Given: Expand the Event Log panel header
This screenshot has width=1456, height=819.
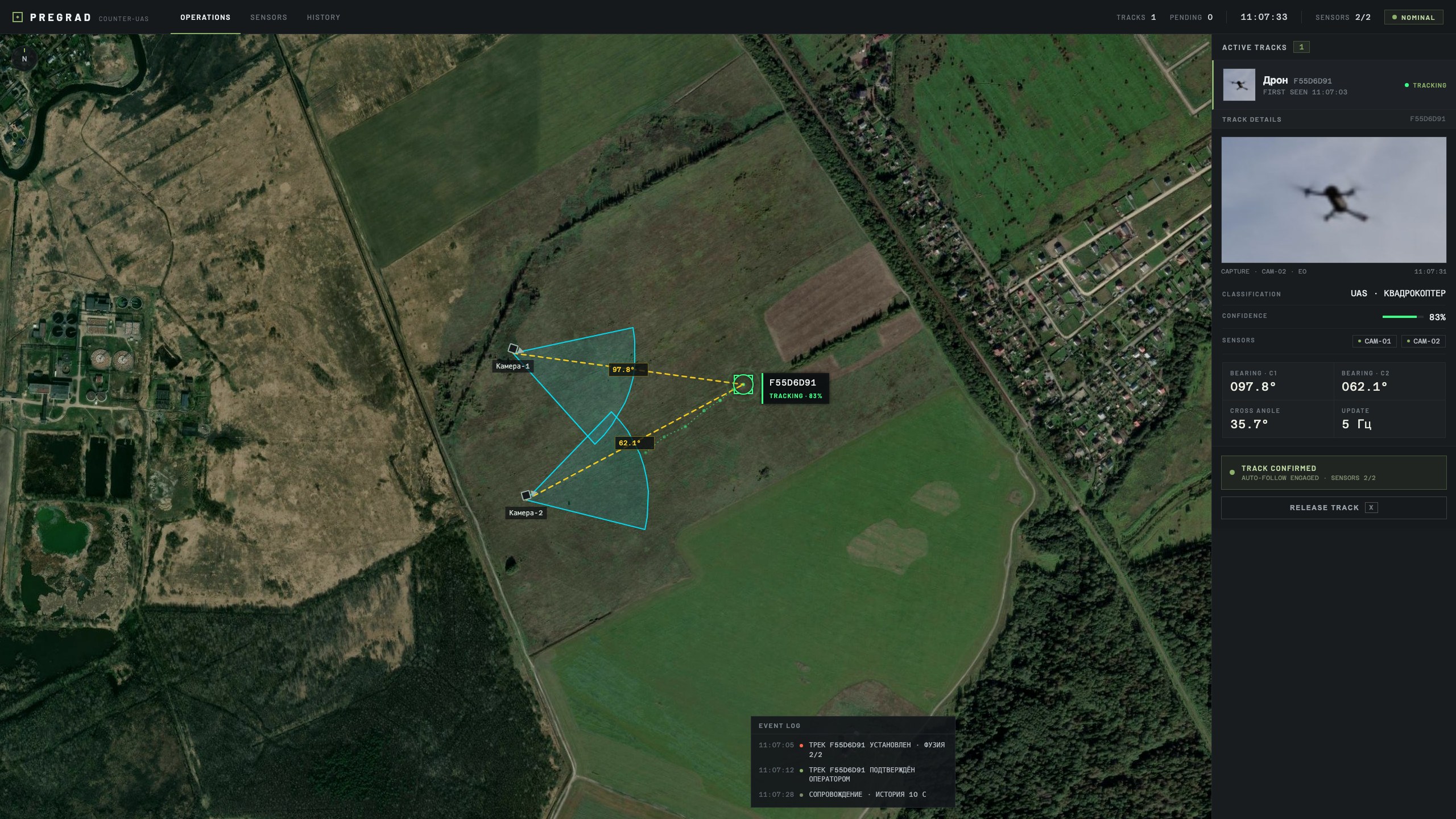Looking at the screenshot, I should (x=853, y=726).
